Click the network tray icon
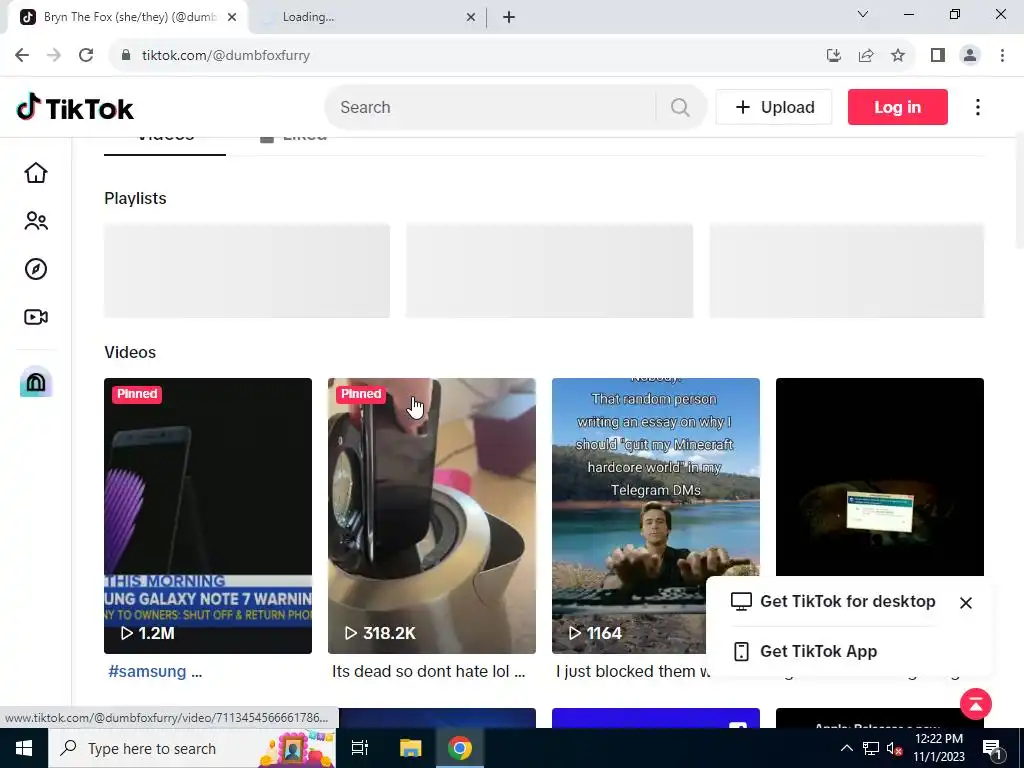Image resolution: width=1024 pixels, height=768 pixels. coord(871,748)
